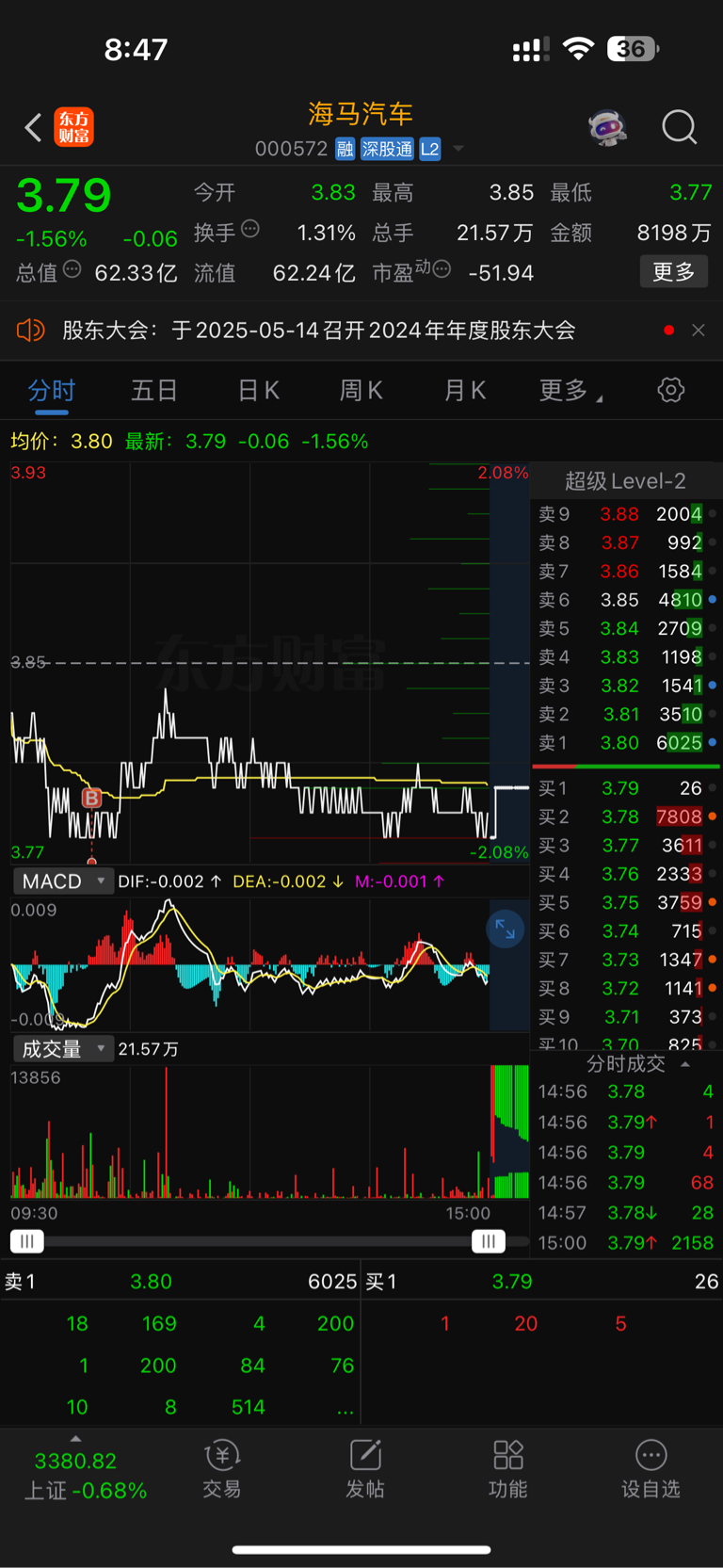The image size is (723, 1568).
Task: Tap the 今开 3.83 value
Action: 333,192
